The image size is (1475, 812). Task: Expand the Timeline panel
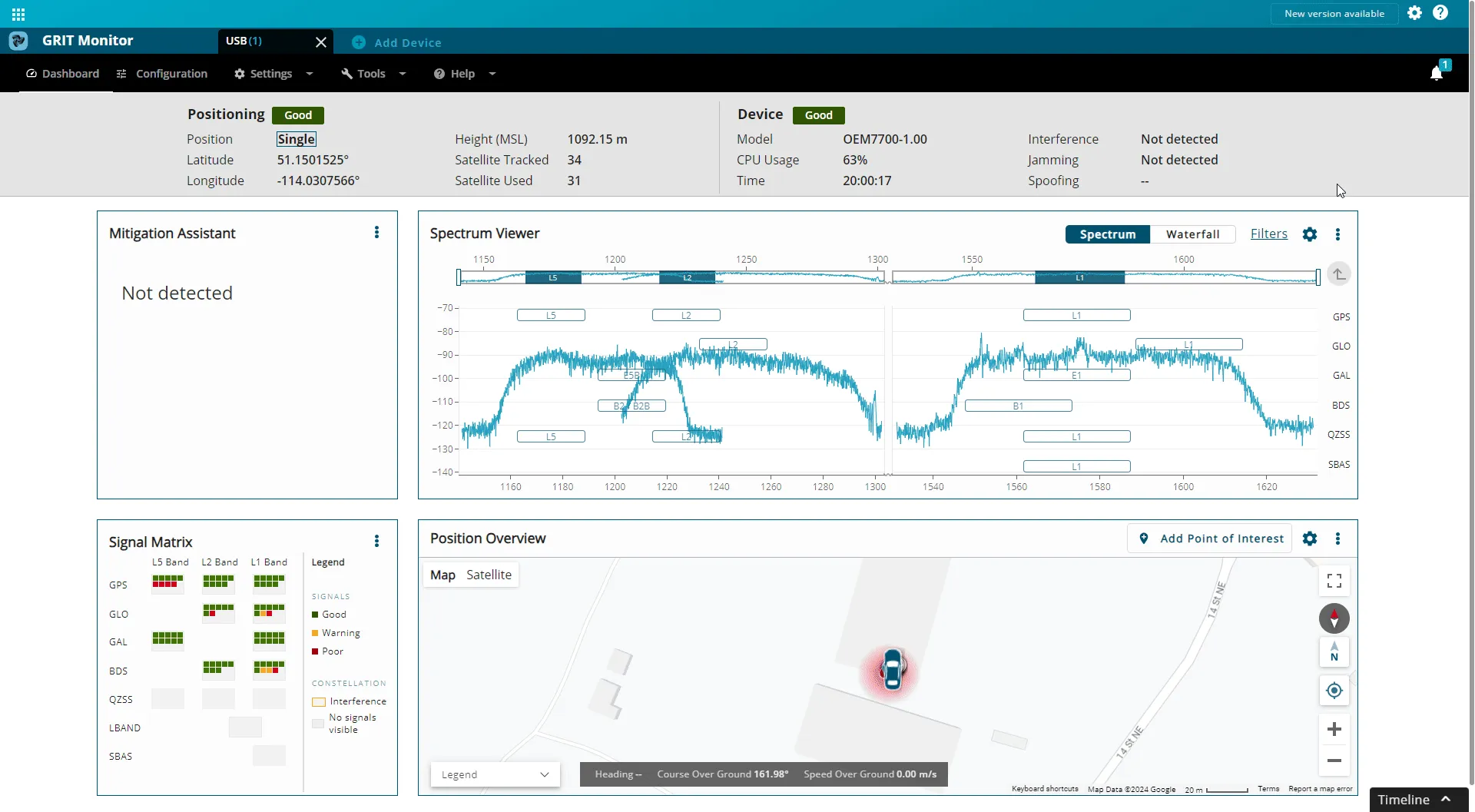pos(1414,800)
